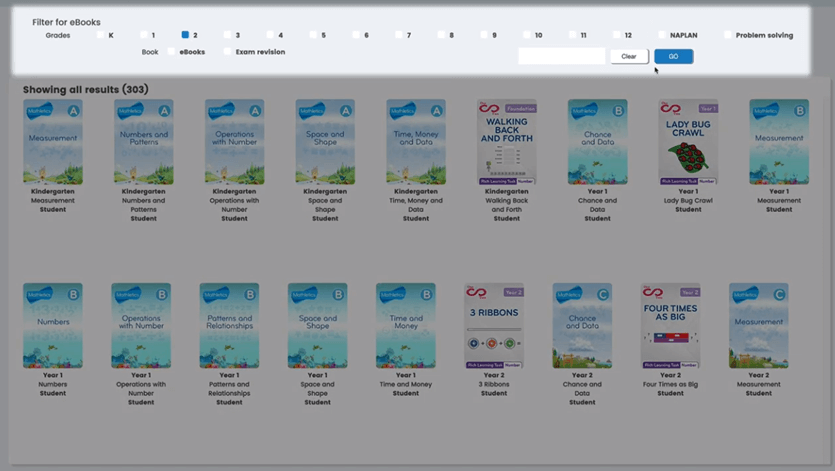Image resolution: width=835 pixels, height=471 pixels.
Task: Tick the Grade 3 checkbox
Action: point(227,35)
